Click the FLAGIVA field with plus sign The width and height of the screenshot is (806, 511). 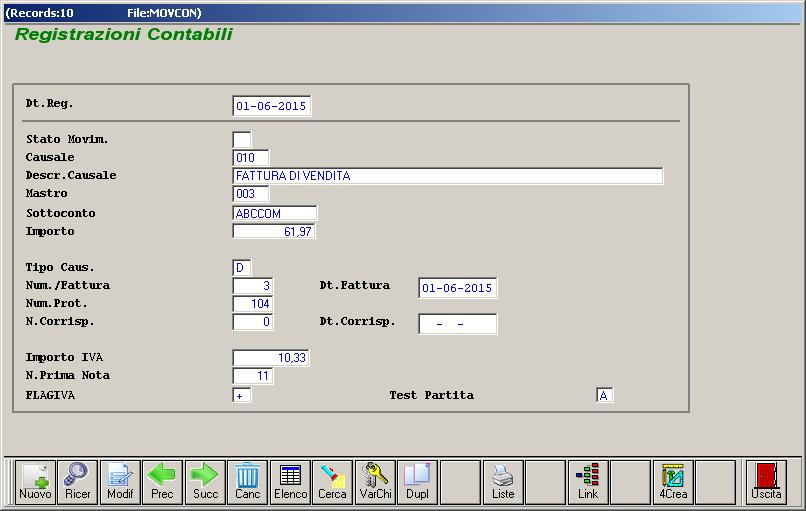point(242,395)
